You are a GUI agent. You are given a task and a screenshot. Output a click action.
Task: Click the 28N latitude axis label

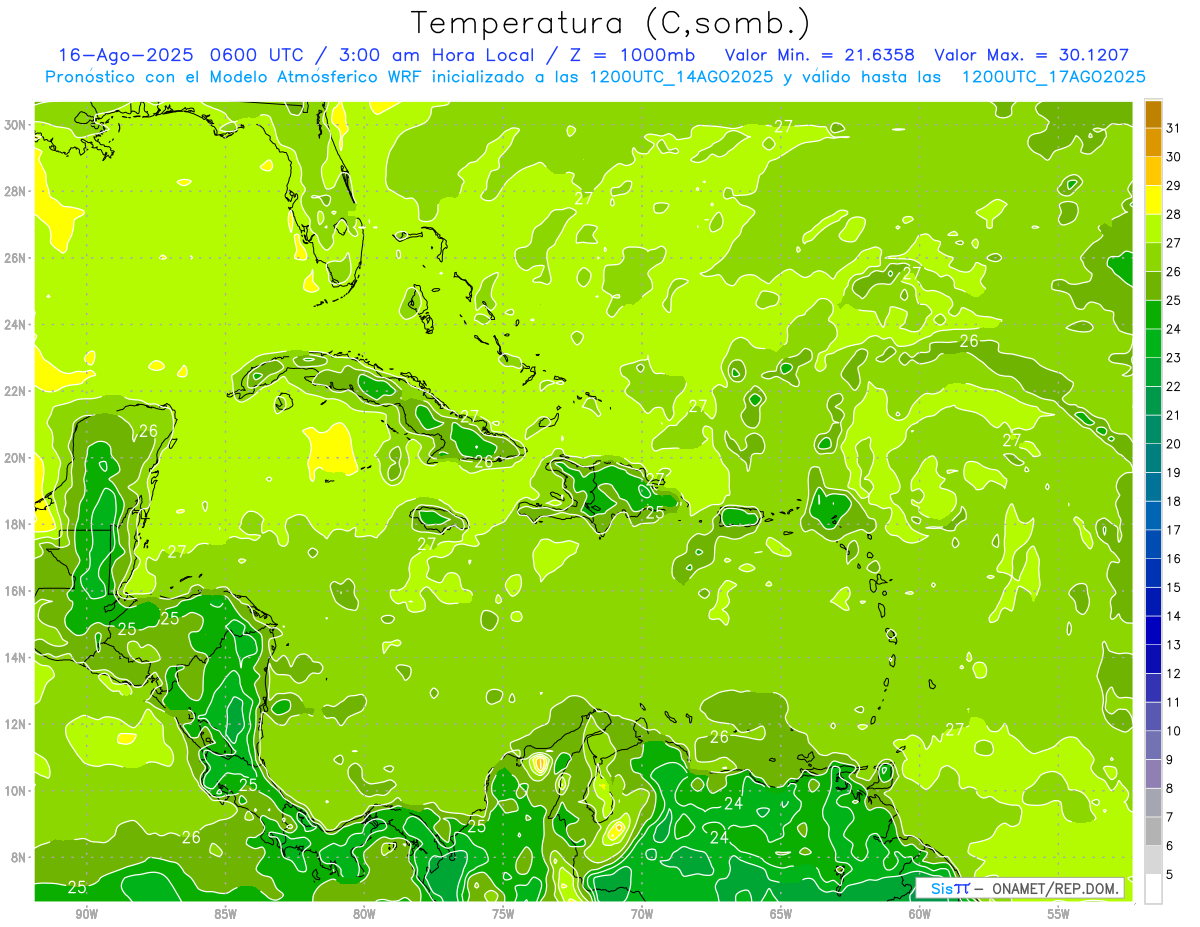(17, 191)
